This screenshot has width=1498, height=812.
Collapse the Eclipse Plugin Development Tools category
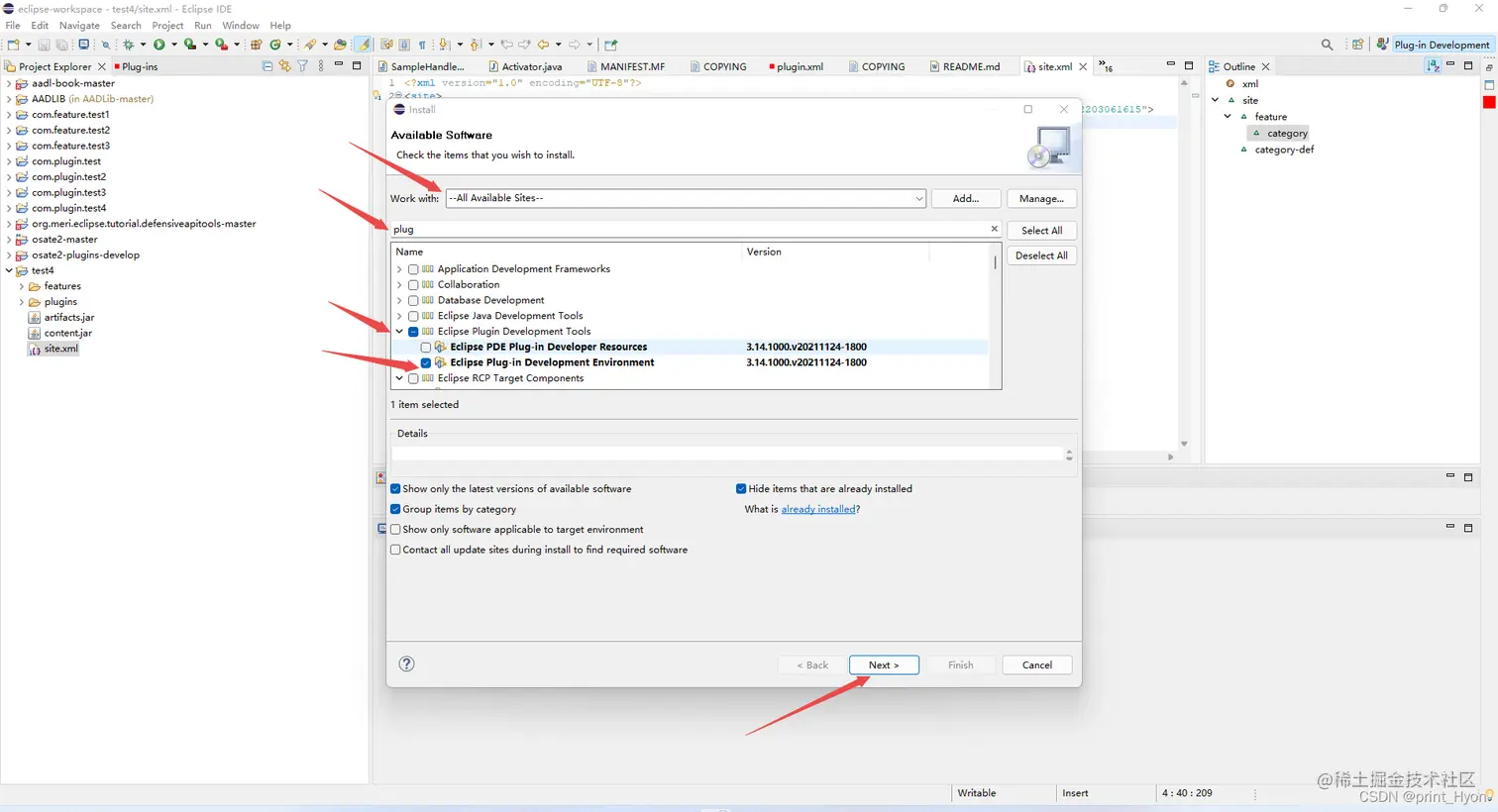point(400,332)
